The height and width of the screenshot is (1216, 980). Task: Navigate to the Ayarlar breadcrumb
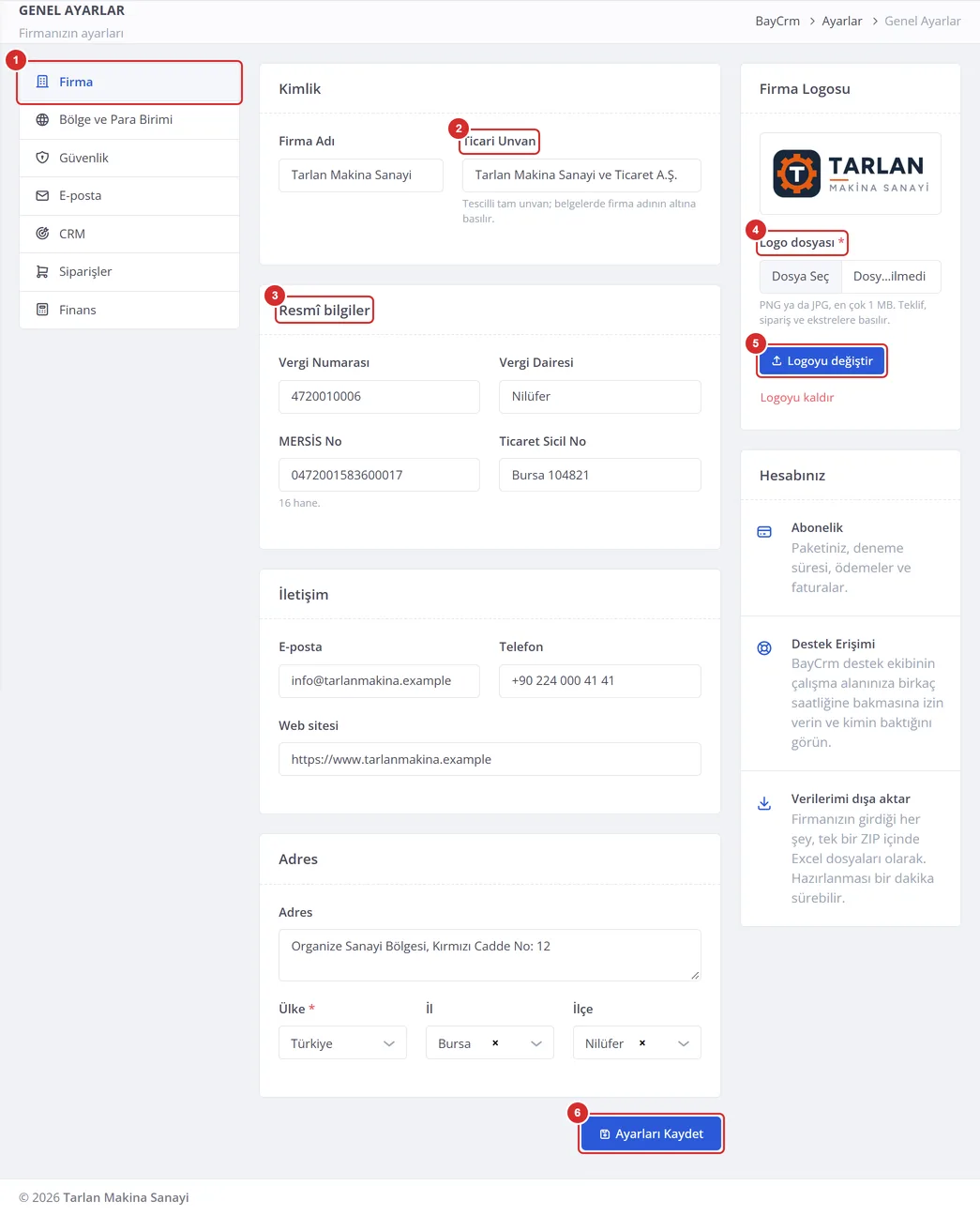[x=842, y=21]
